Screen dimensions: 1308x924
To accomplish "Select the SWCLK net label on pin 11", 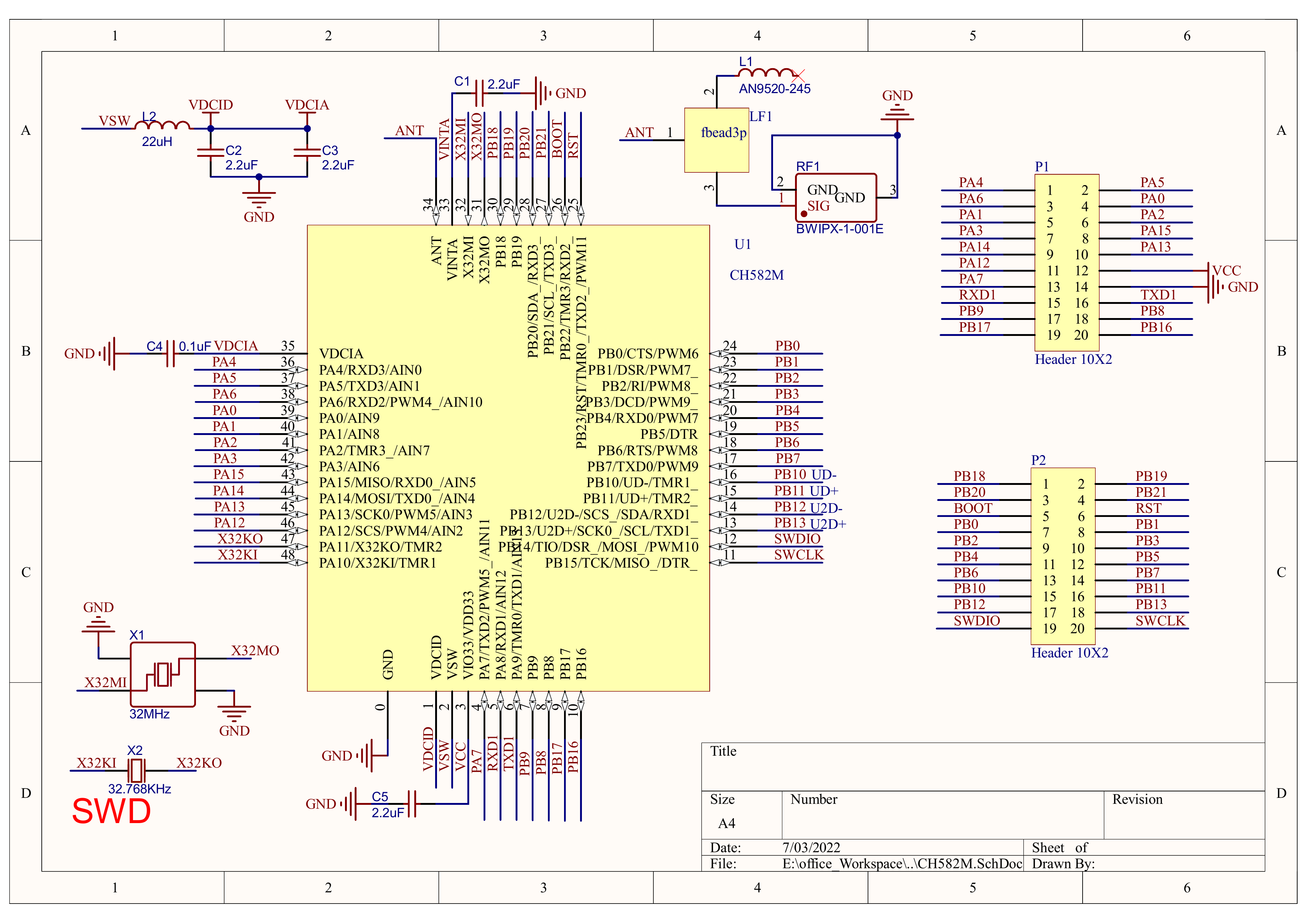I will click(x=799, y=555).
